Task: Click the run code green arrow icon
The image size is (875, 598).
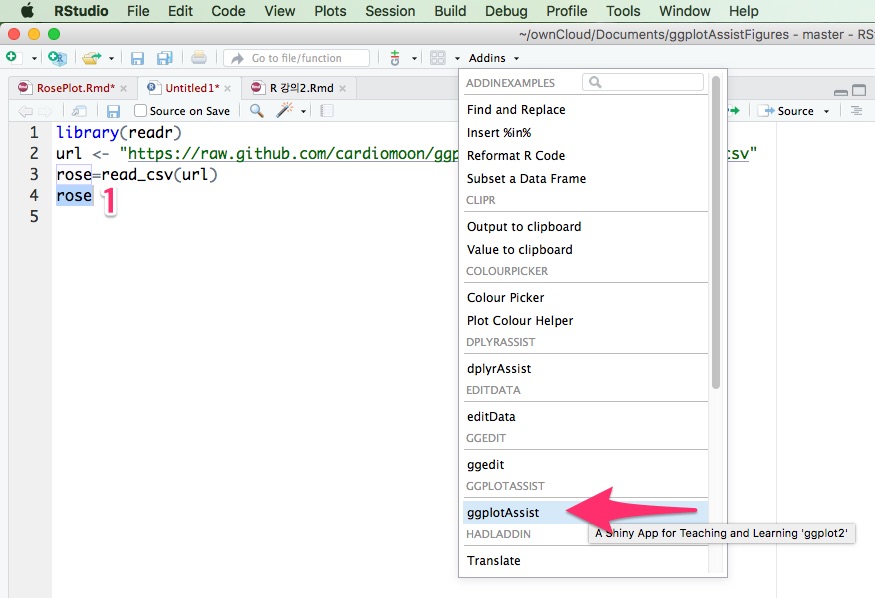Action: point(733,110)
